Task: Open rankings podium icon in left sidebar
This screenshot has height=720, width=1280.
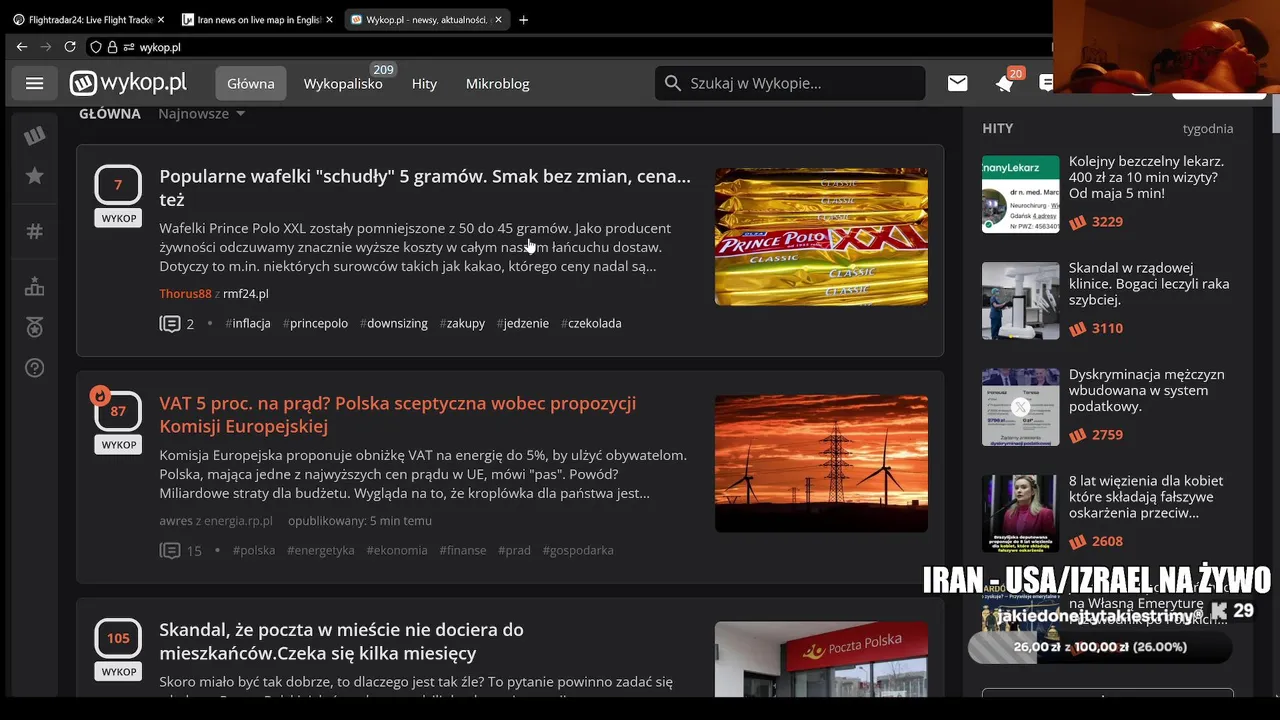Action: coord(35,287)
